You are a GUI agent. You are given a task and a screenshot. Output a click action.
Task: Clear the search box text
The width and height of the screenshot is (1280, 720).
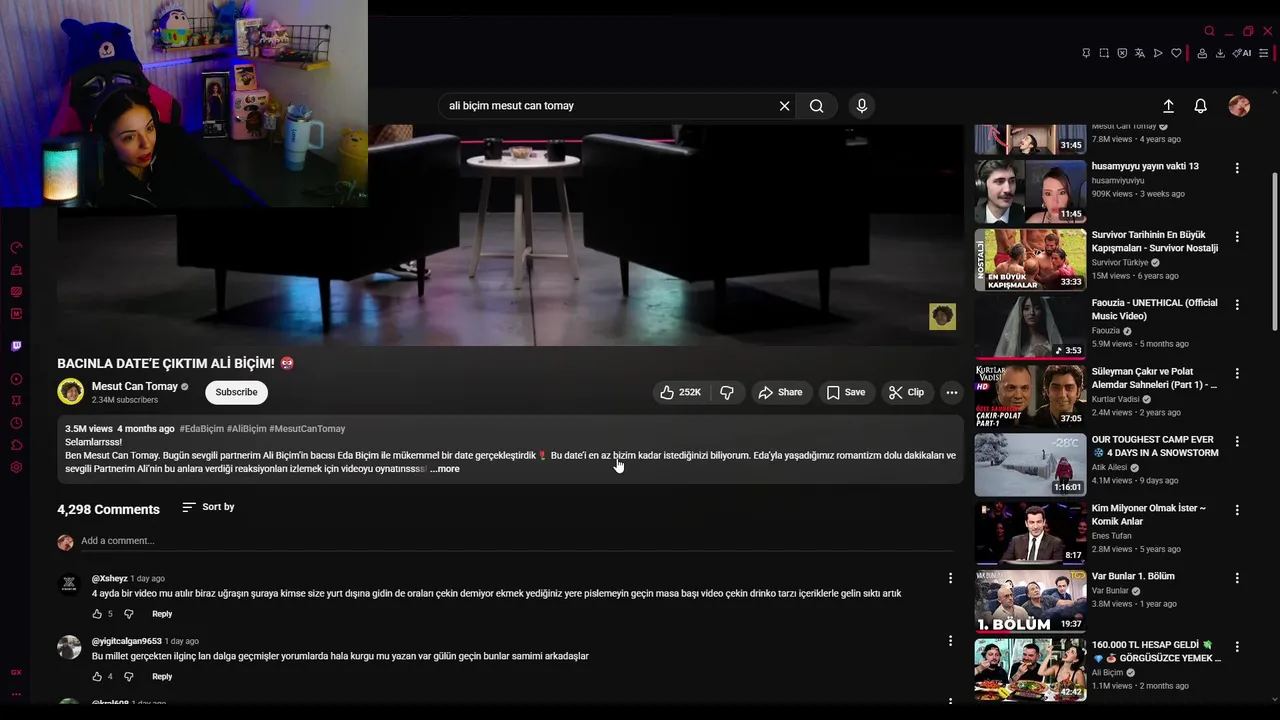point(785,106)
